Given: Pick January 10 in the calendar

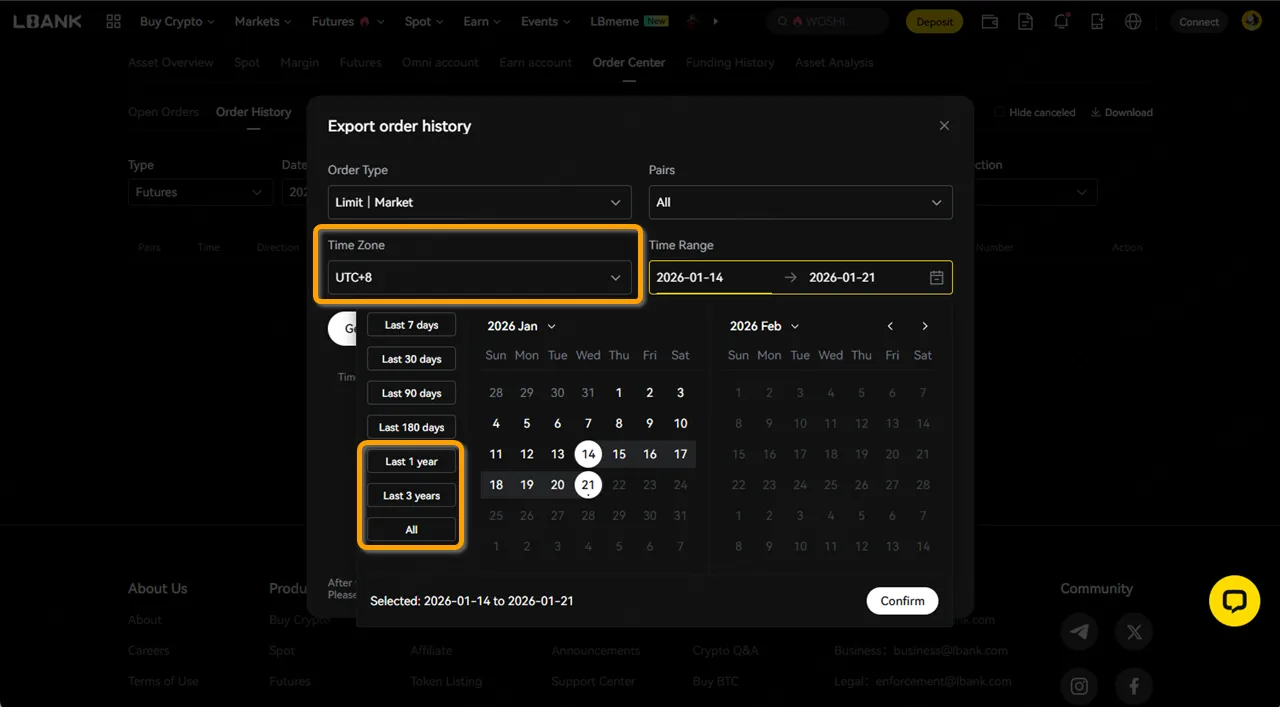Looking at the screenshot, I should pyautogui.click(x=680, y=423).
